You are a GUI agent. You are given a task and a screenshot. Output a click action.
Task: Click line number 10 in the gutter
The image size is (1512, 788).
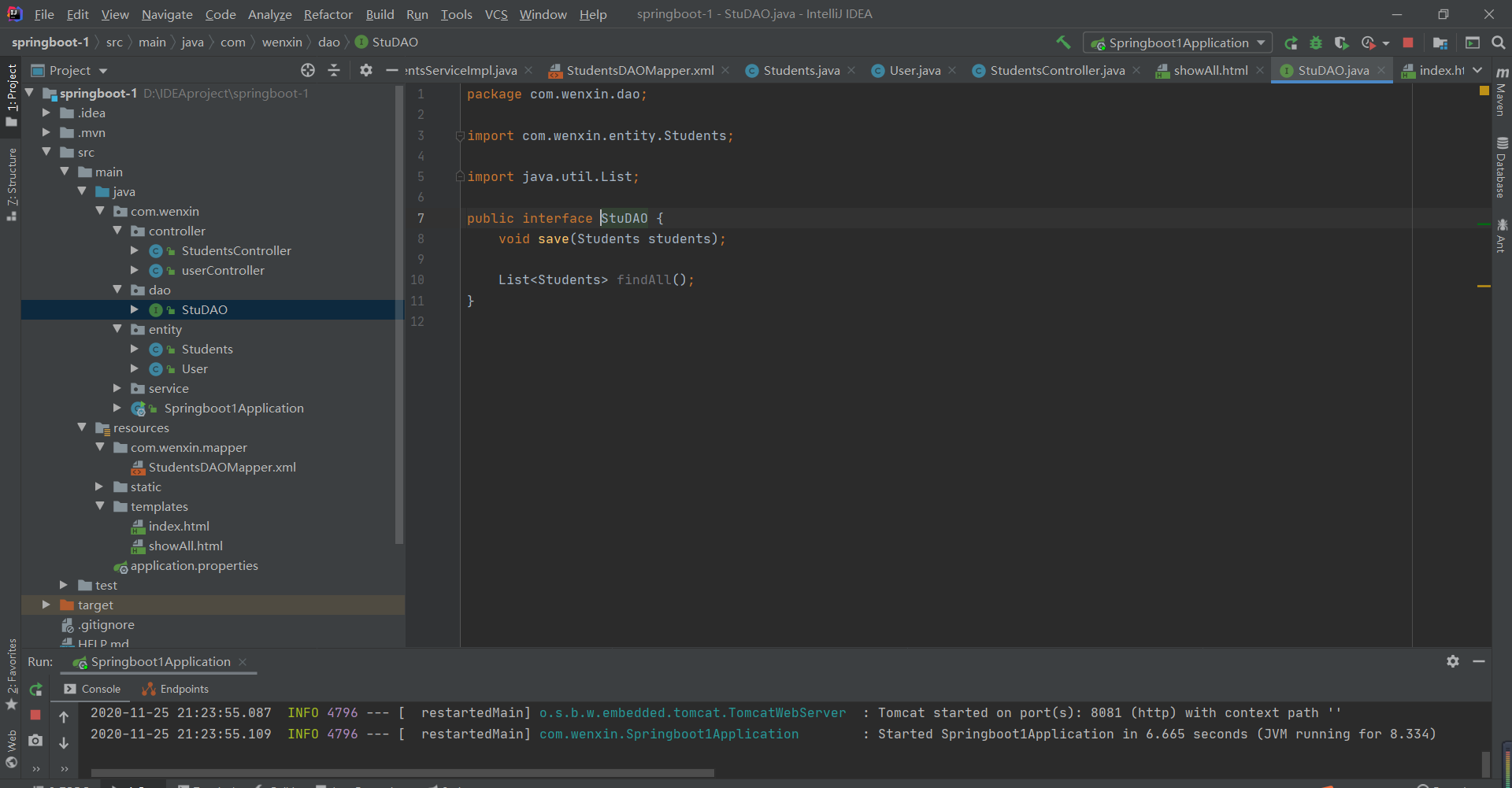(x=417, y=279)
